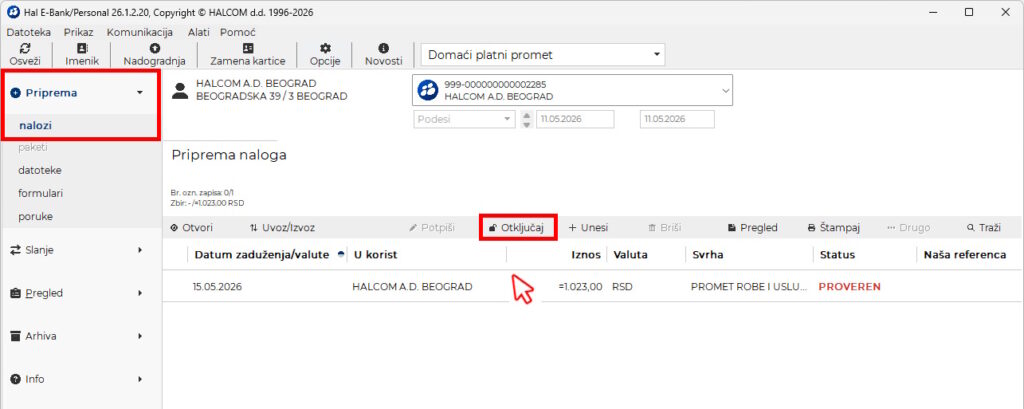Open the Alati menu

tap(199, 32)
